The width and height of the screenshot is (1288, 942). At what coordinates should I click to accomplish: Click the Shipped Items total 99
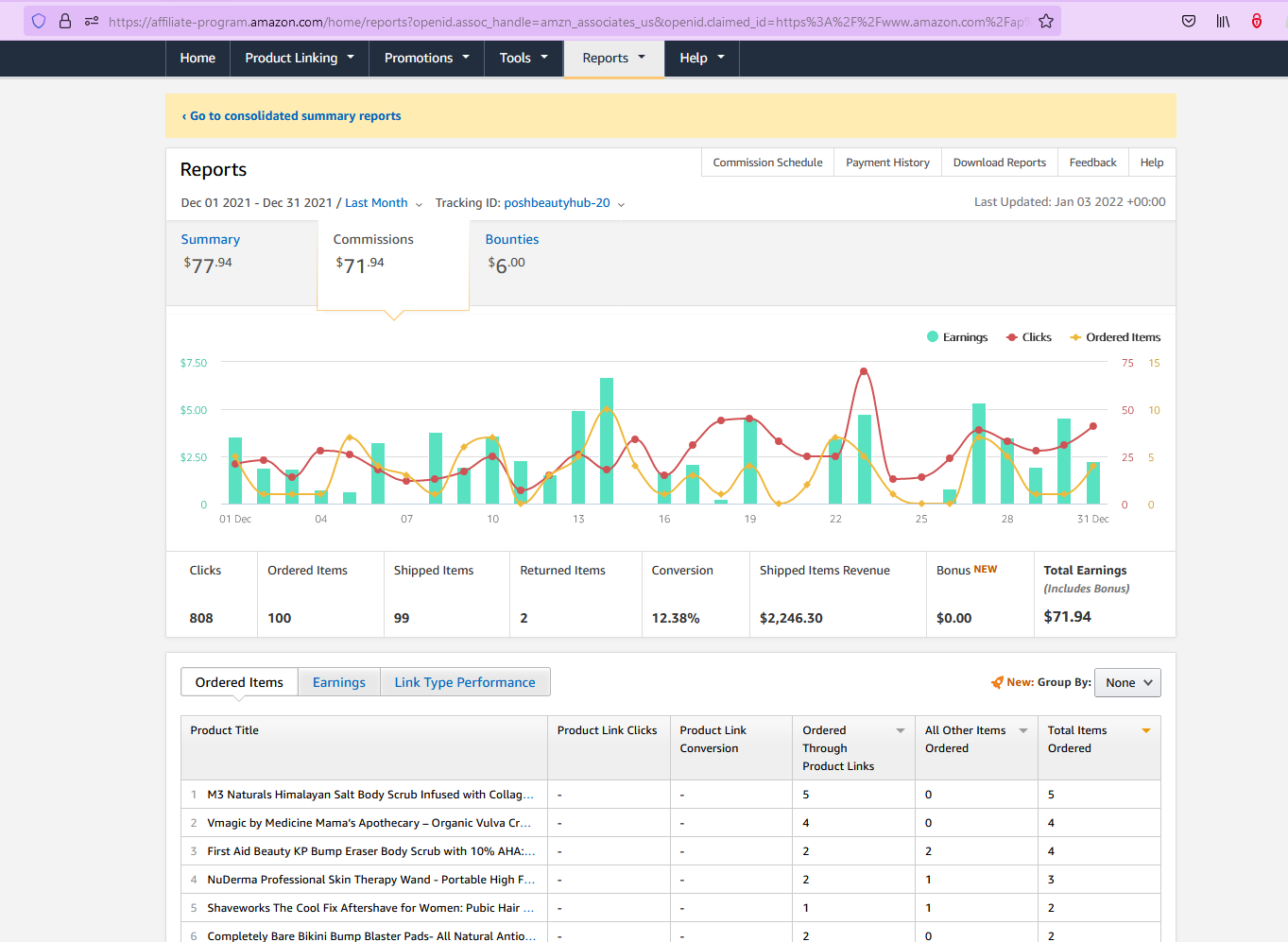click(x=402, y=618)
